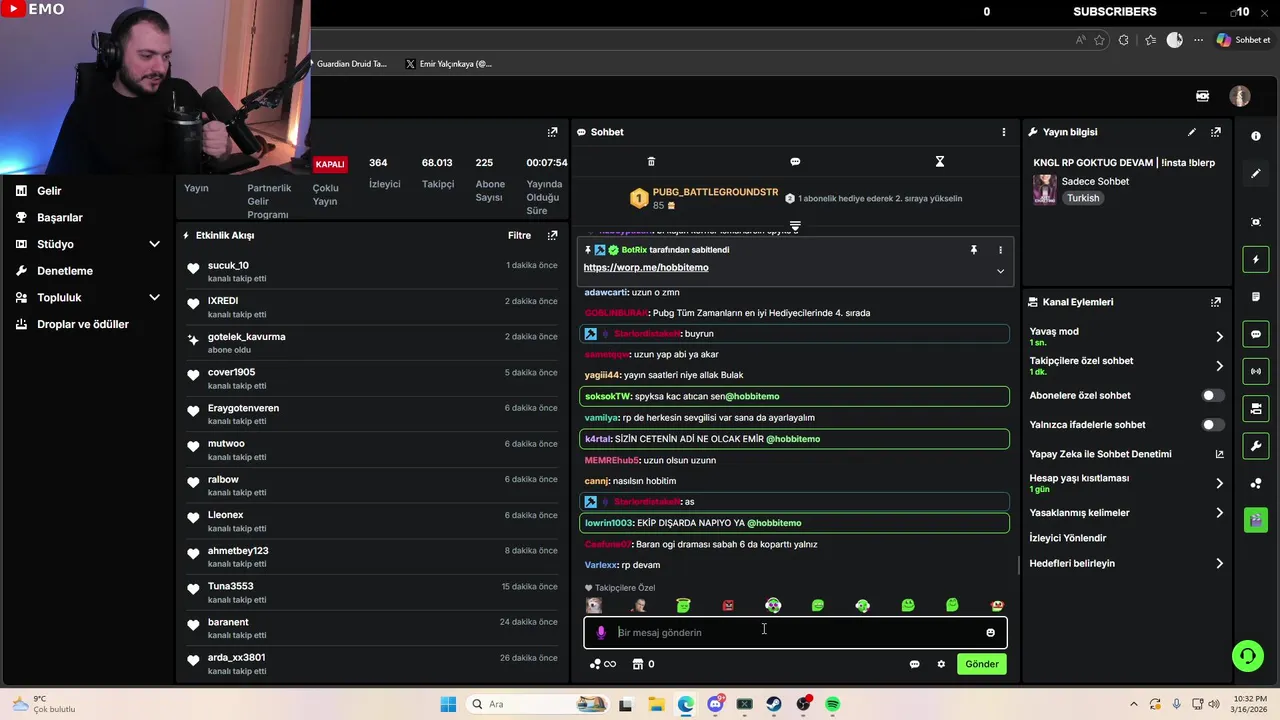Open chat settings gear icon
1280x720 pixels.
pos(941,664)
